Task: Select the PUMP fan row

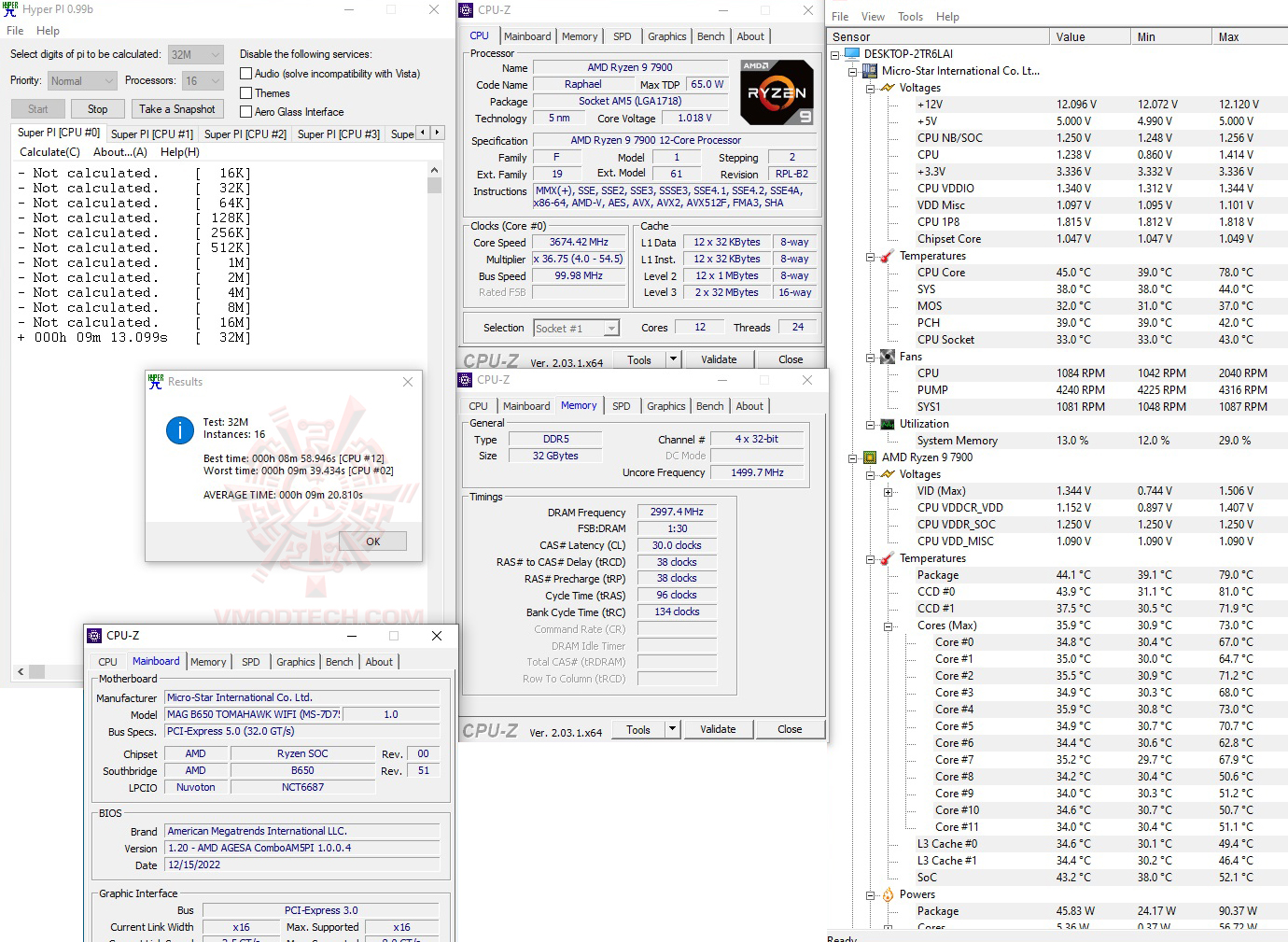Action: click(x=1057, y=390)
